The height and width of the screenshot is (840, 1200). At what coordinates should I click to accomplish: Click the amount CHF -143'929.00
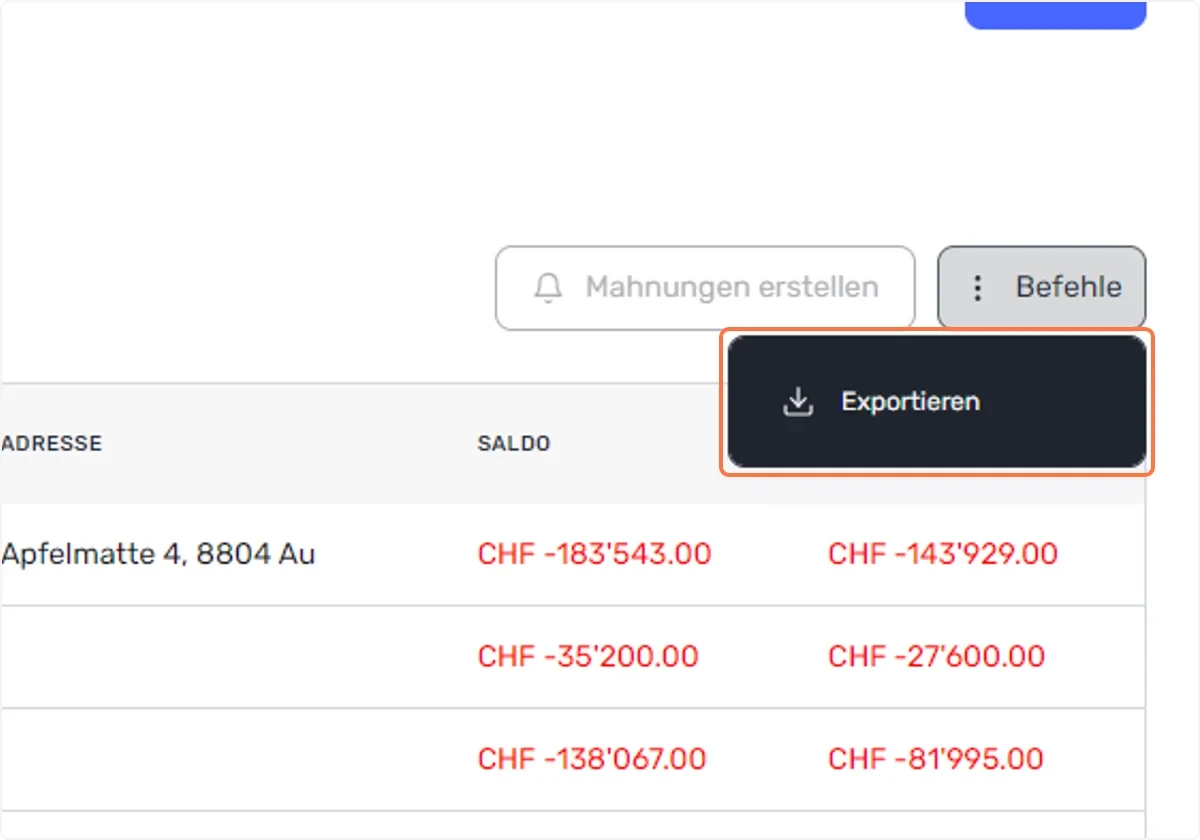(x=943, y=553)
